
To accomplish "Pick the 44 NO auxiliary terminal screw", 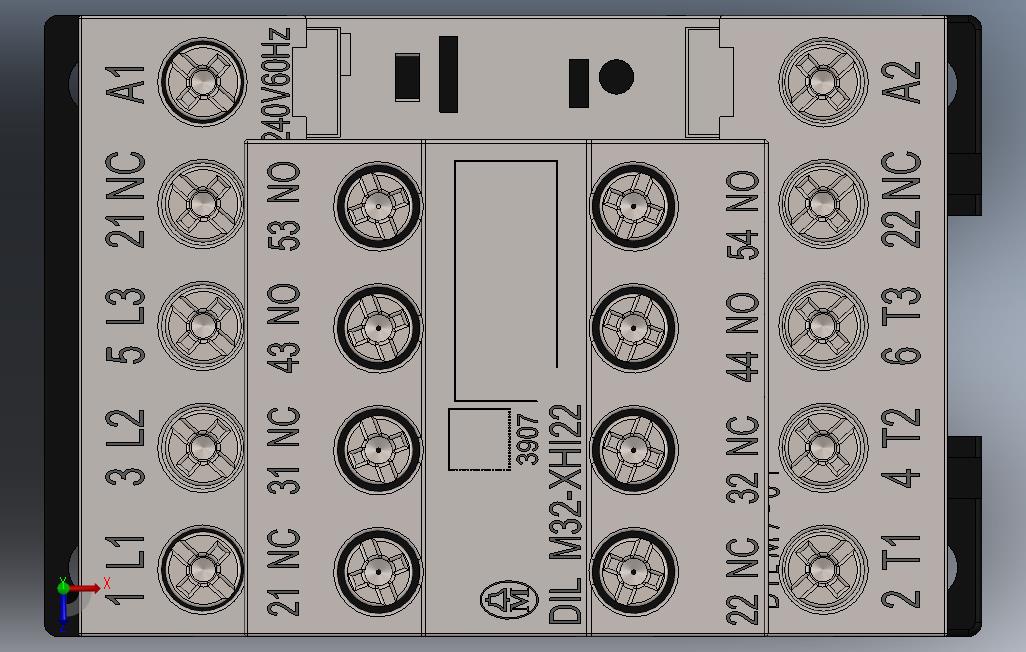I will tap(633, 327).
